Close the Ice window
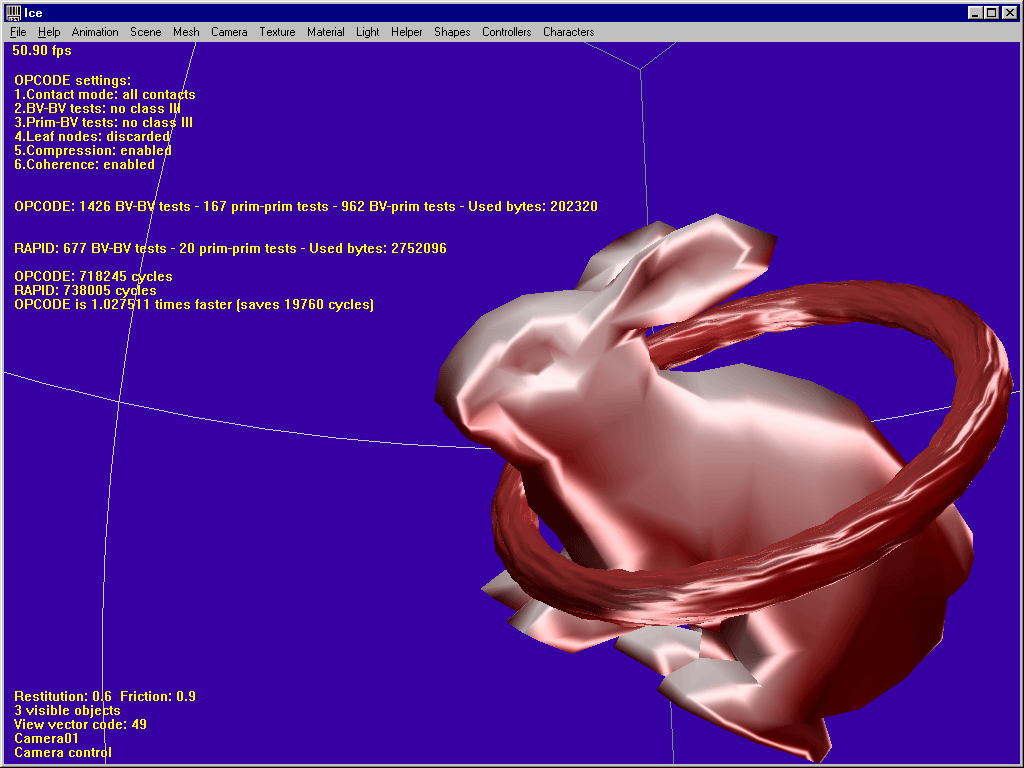The width and height of the screenshot is (1024, 768). [x=1010, y=12]
